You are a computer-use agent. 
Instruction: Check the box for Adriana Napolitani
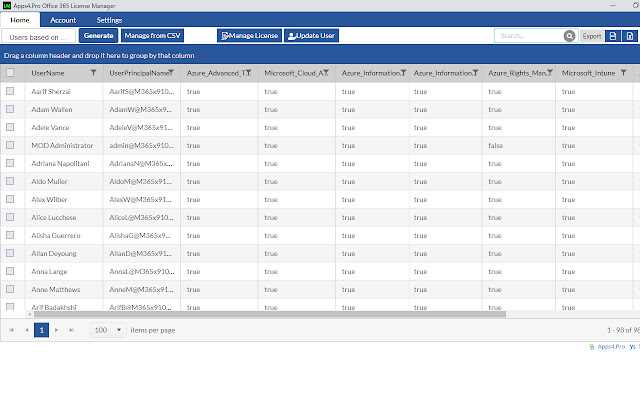pos(10,163)
